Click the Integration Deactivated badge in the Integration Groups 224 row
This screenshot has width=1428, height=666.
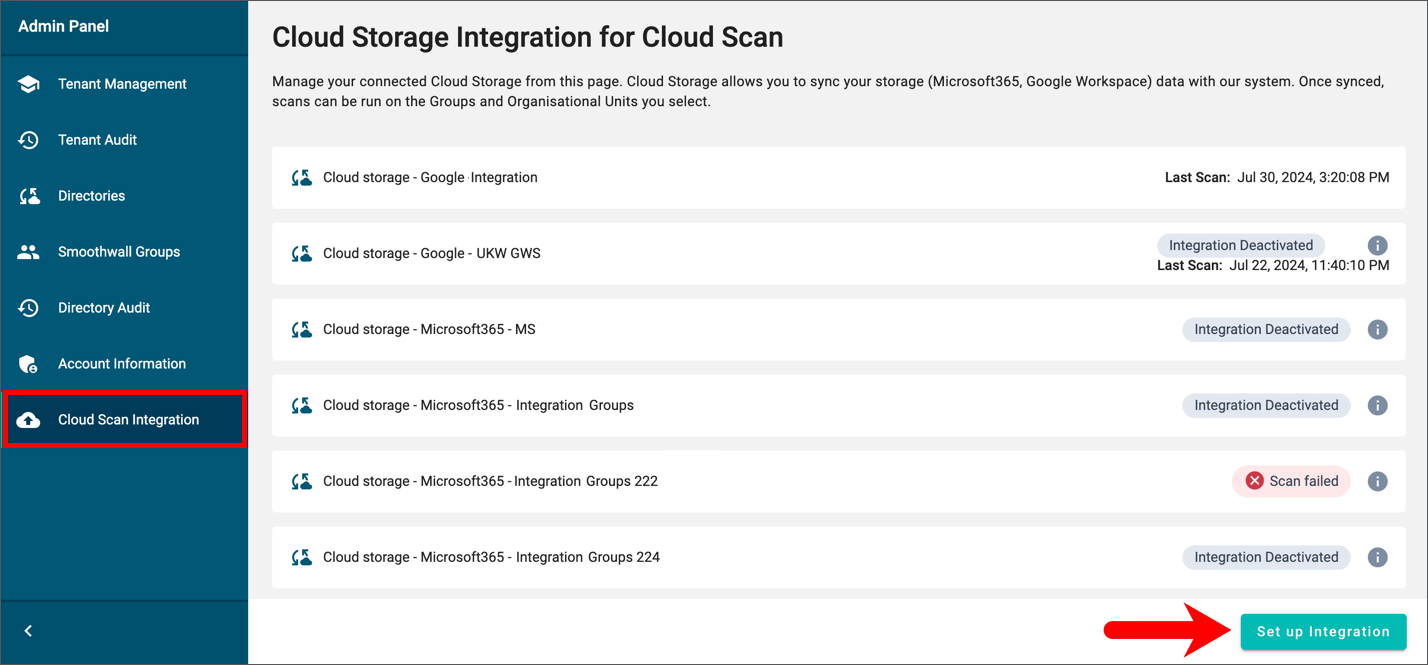(1266, 557)
